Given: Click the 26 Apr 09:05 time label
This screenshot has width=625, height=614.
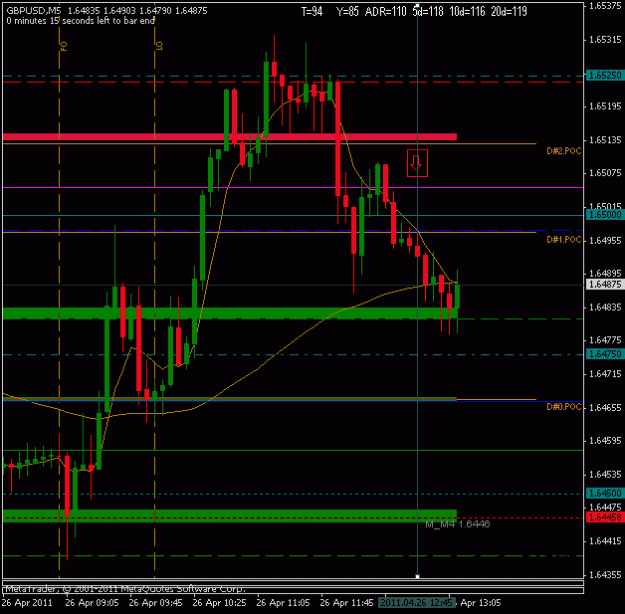Looking at the screenshot, I should pos(92,602).
